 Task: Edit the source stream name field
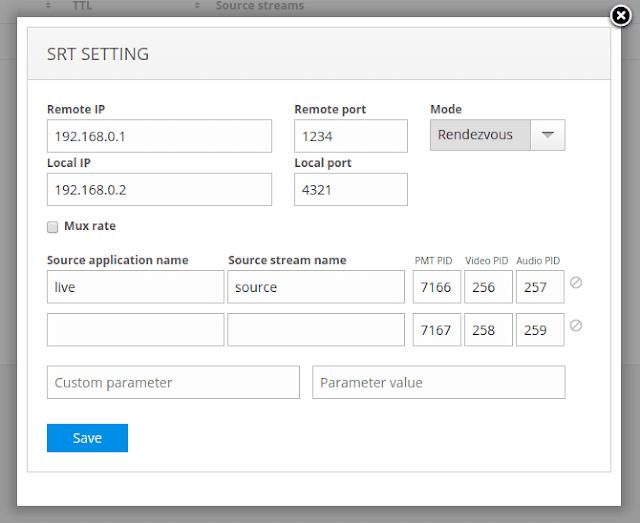[316, 287]
